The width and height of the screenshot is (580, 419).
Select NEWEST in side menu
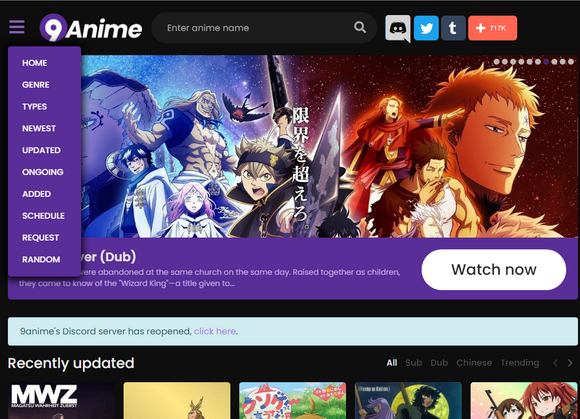[39, 128]
